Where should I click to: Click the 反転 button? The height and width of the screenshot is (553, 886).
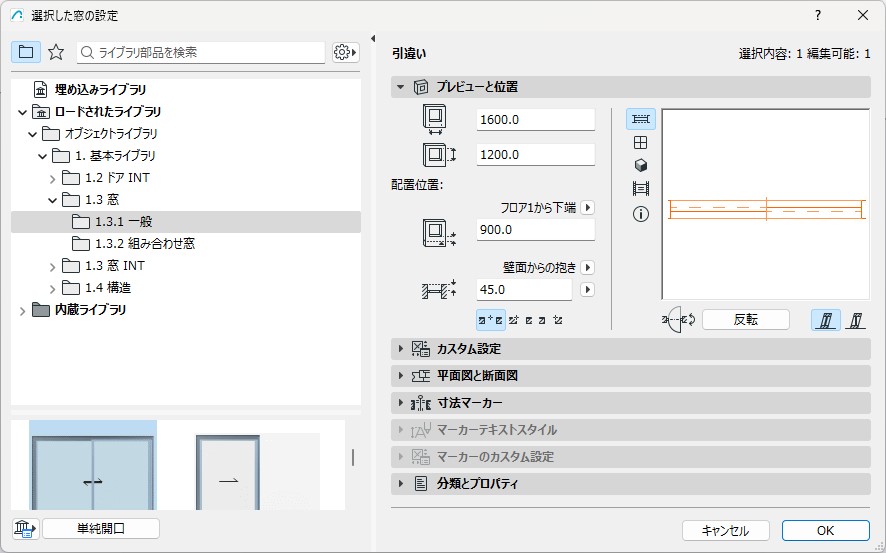click(x=745, y=320)
